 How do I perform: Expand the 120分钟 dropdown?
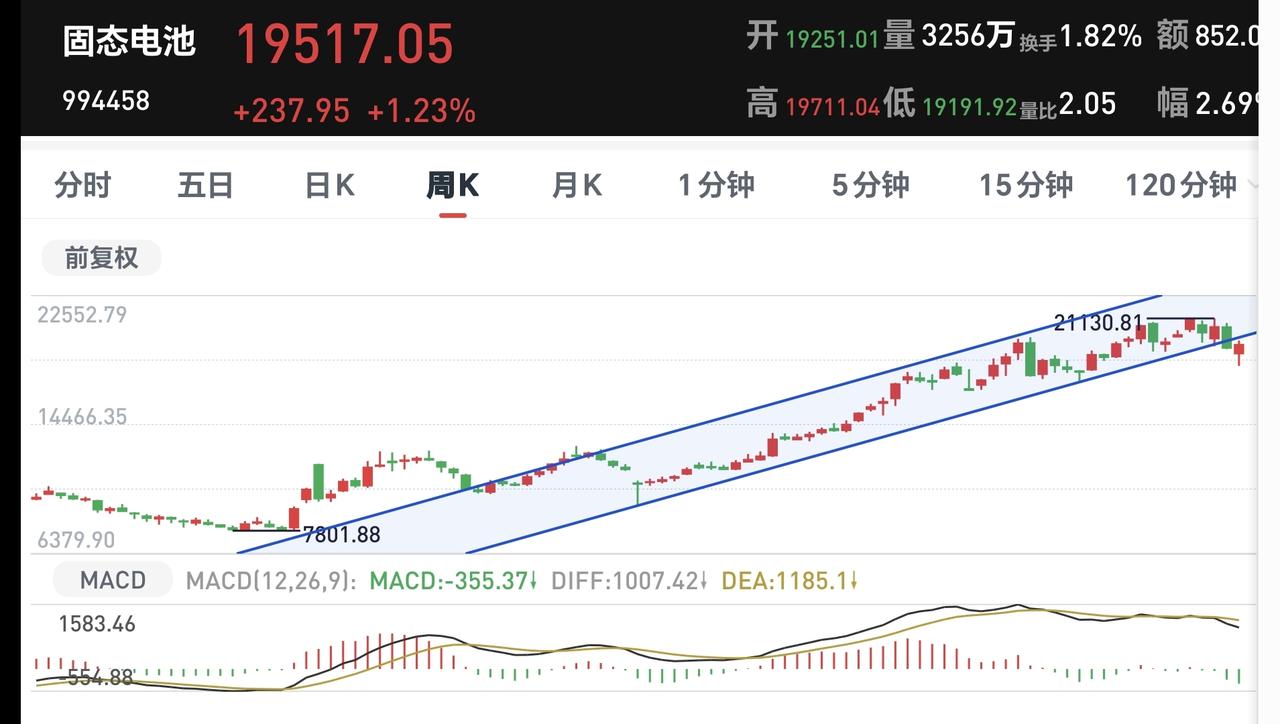coord(1190,186)
